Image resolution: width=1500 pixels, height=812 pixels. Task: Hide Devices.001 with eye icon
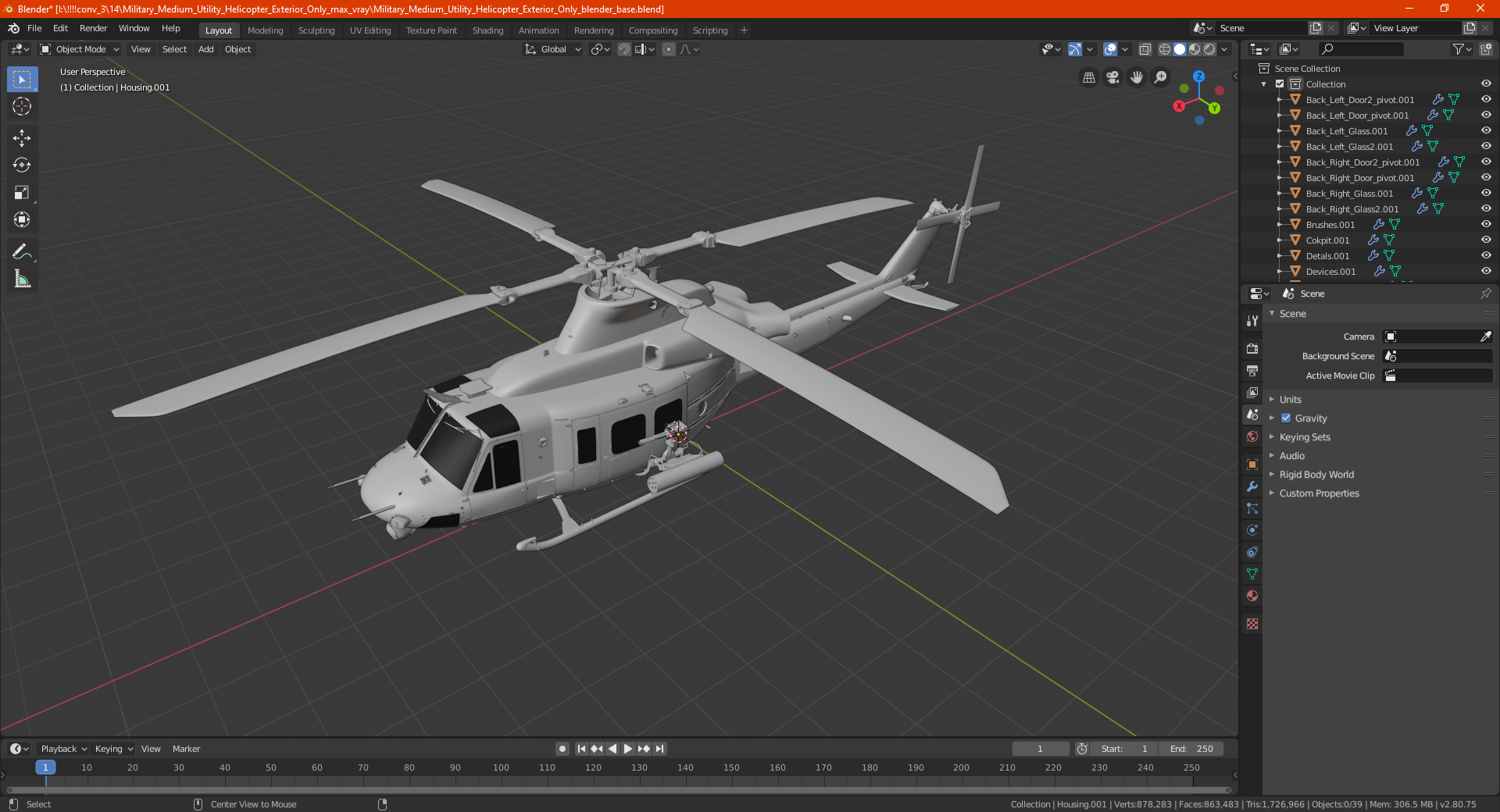tap(1486, 271)
